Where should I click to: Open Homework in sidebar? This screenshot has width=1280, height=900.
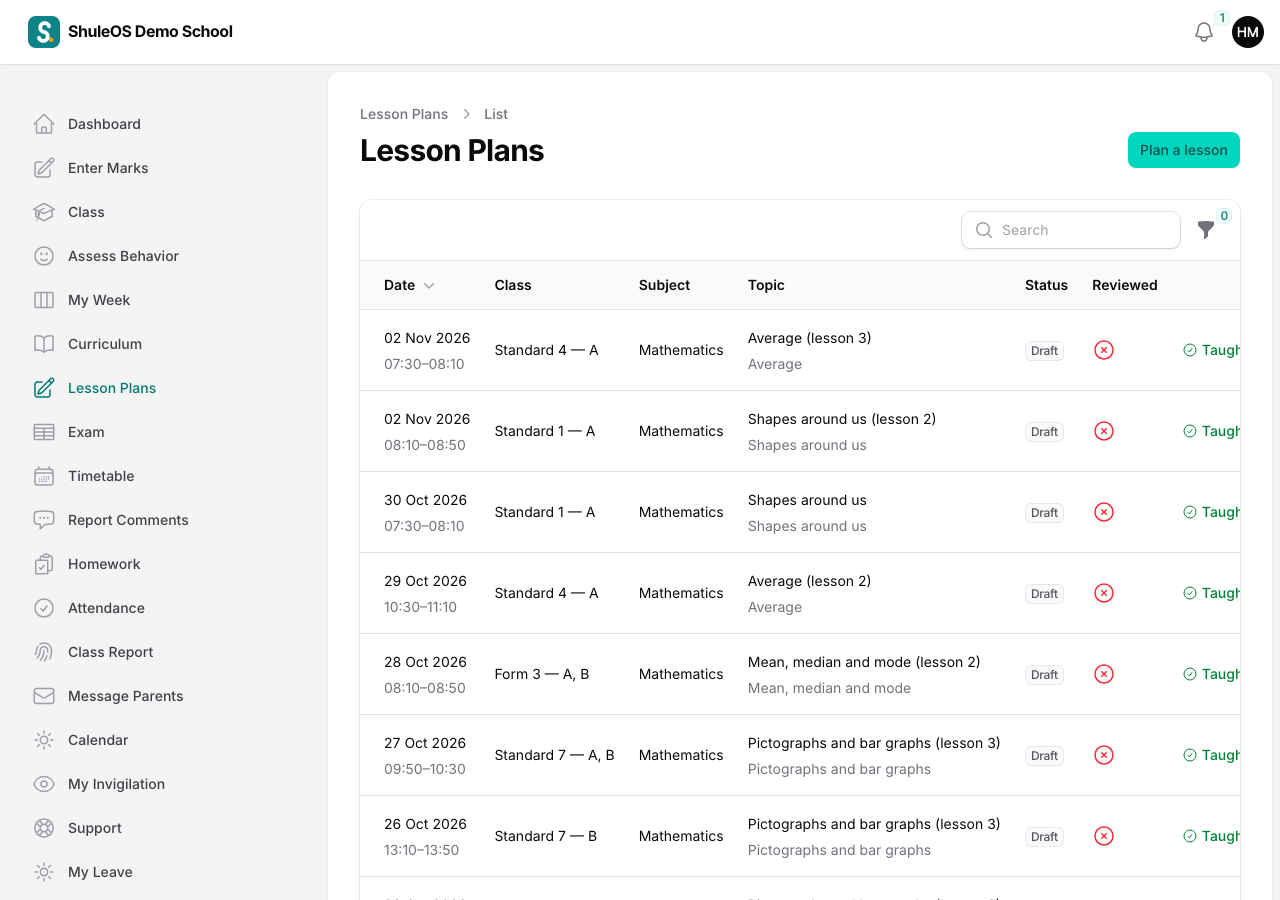(104, 564)
